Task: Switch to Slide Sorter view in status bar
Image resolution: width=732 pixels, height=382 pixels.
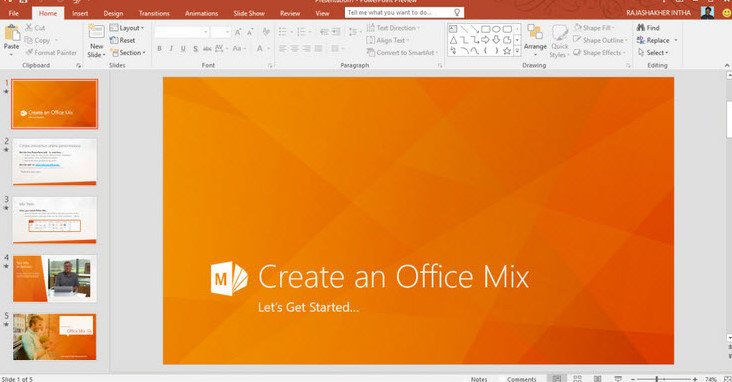Action: 577,379
